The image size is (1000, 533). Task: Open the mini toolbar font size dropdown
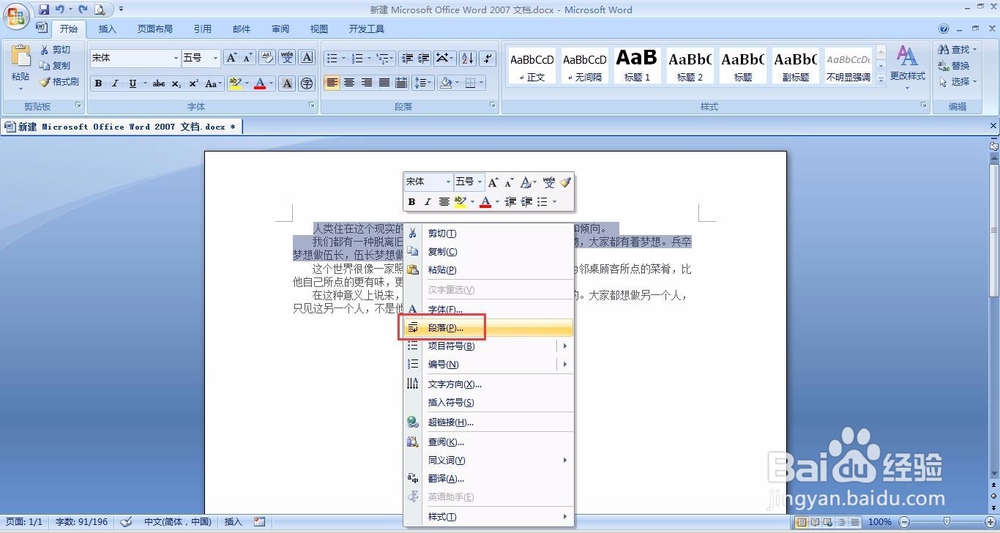click(x=480, y=182)
